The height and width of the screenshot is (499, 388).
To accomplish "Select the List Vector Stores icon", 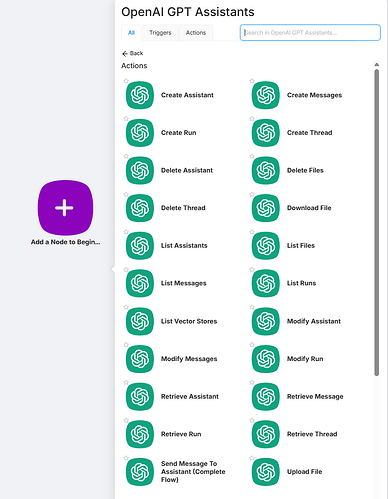I will (x=140, y=321).
